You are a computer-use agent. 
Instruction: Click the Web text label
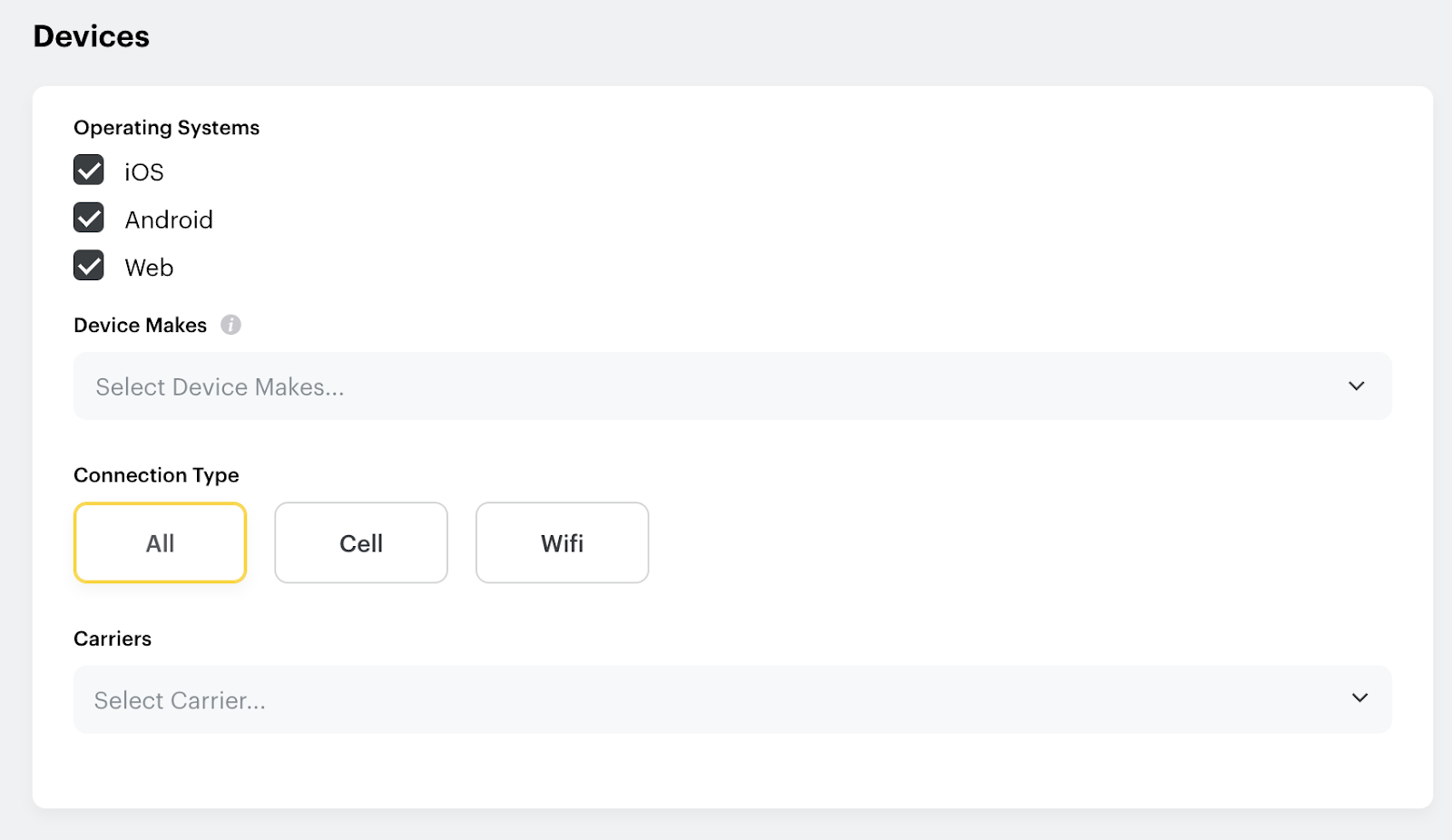(x=149, y=268)
